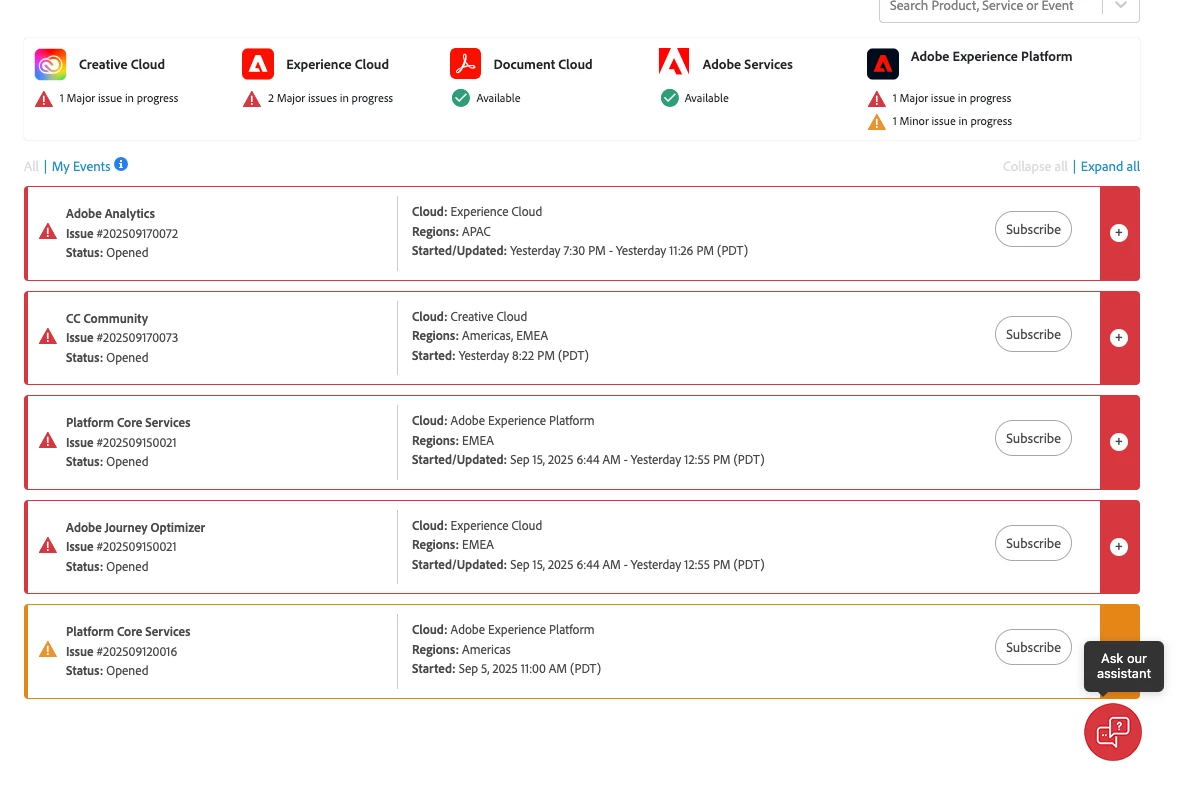Click the My Events info icon
Screen dimensions: 1198x793
(121, 164)
